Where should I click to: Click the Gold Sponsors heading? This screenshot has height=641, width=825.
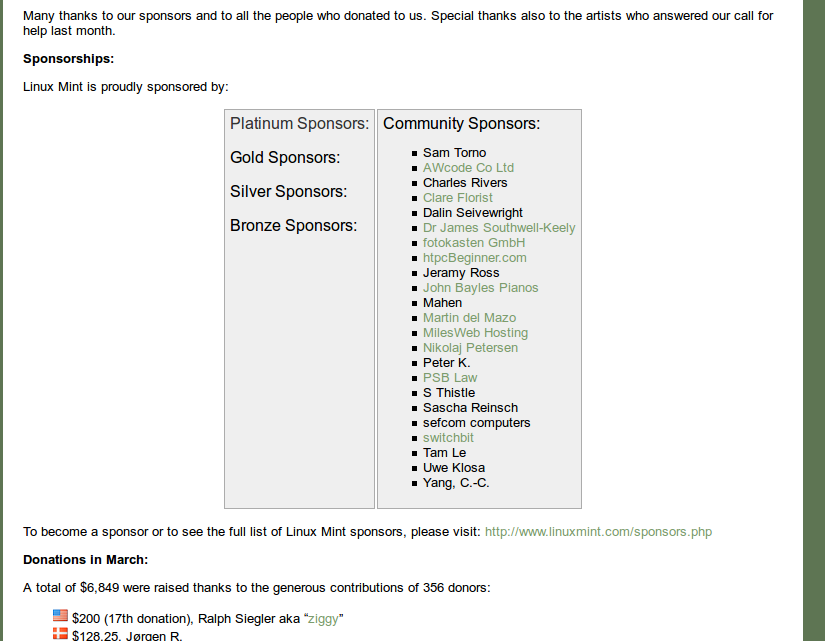pos(285,158)
